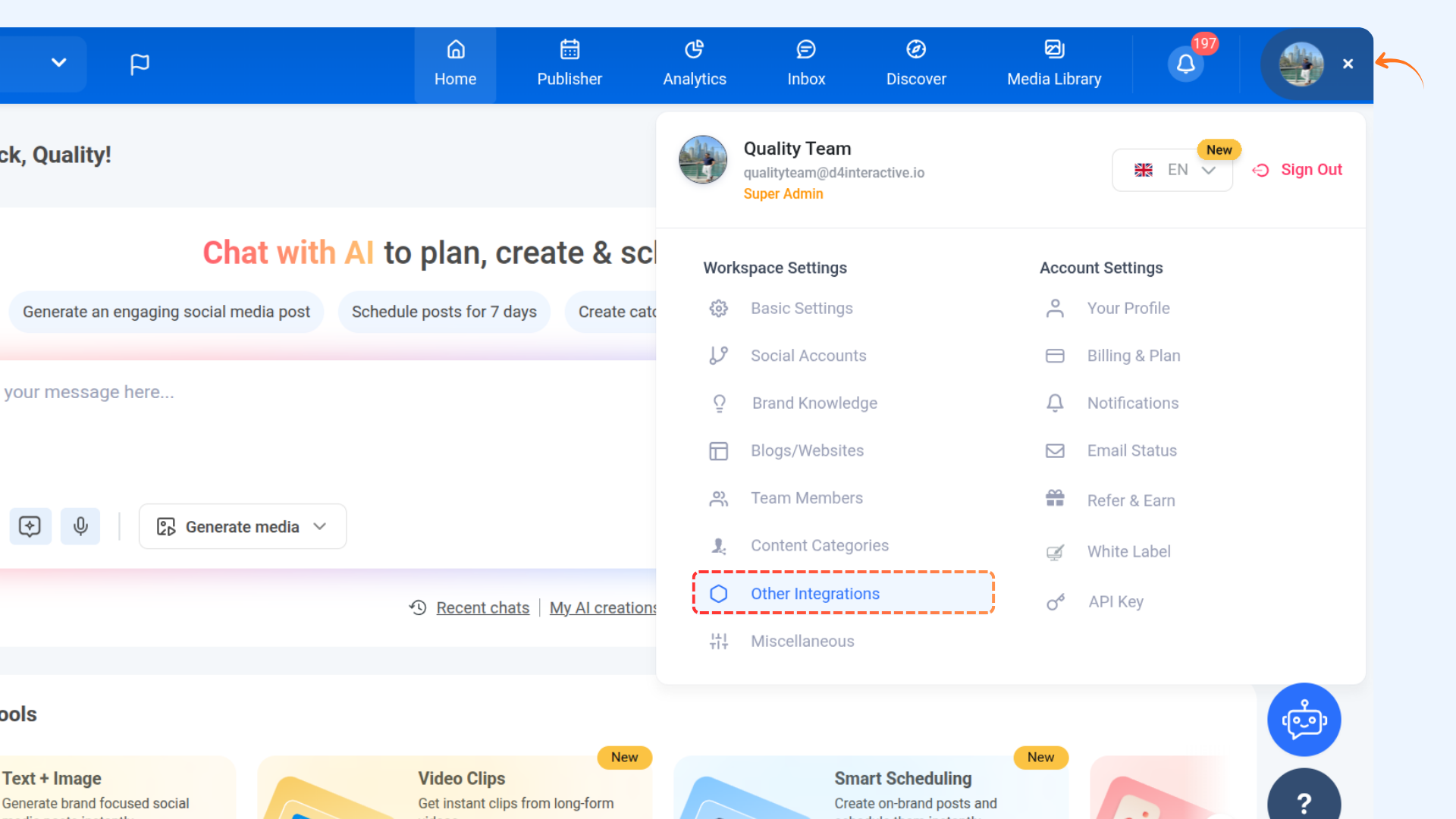1456x819 pixels.
Task: Click Schedule posts for 7 days suggestion
Action: coord(444,312)
